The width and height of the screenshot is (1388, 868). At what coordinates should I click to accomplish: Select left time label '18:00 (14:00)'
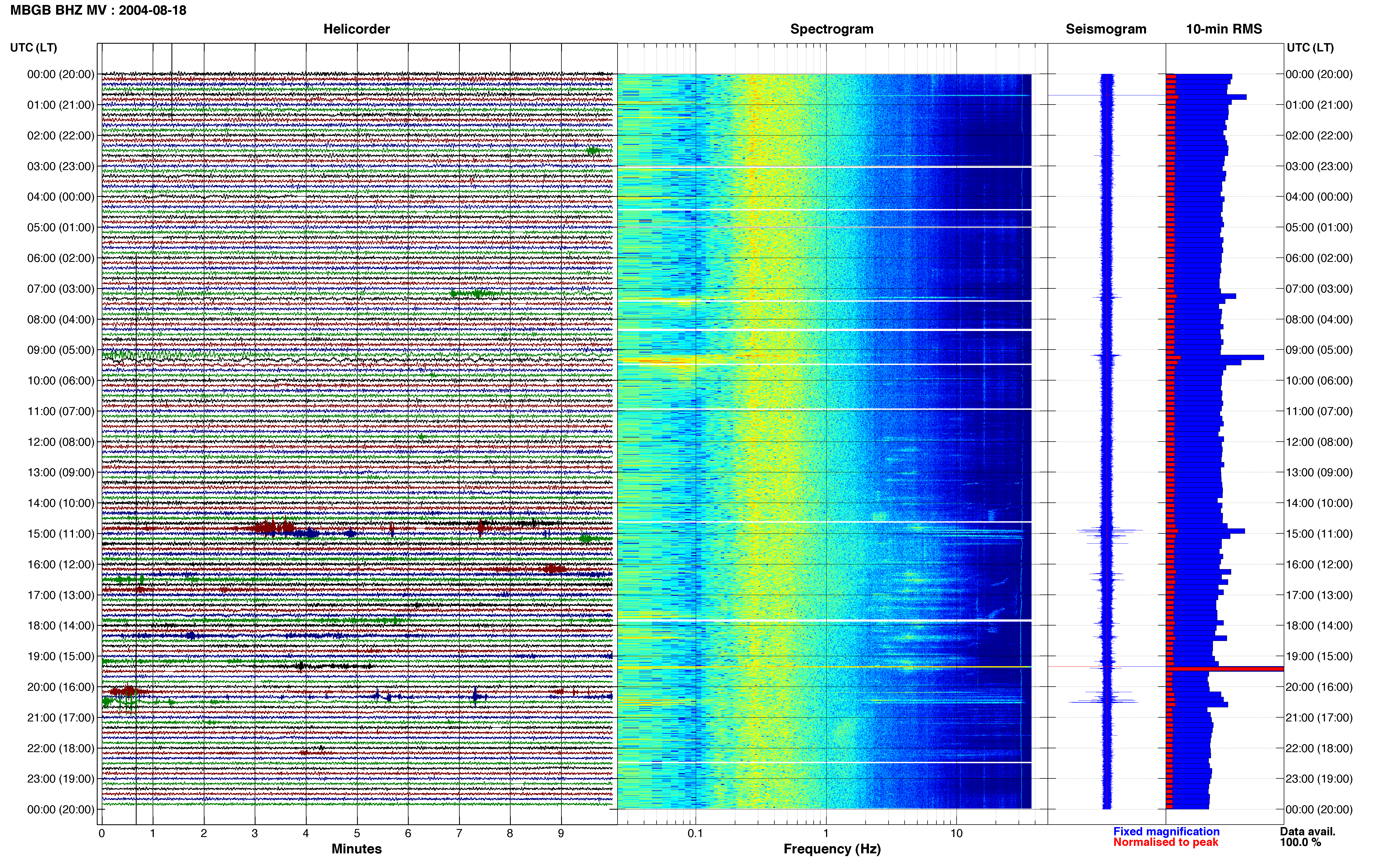(61, 626)
